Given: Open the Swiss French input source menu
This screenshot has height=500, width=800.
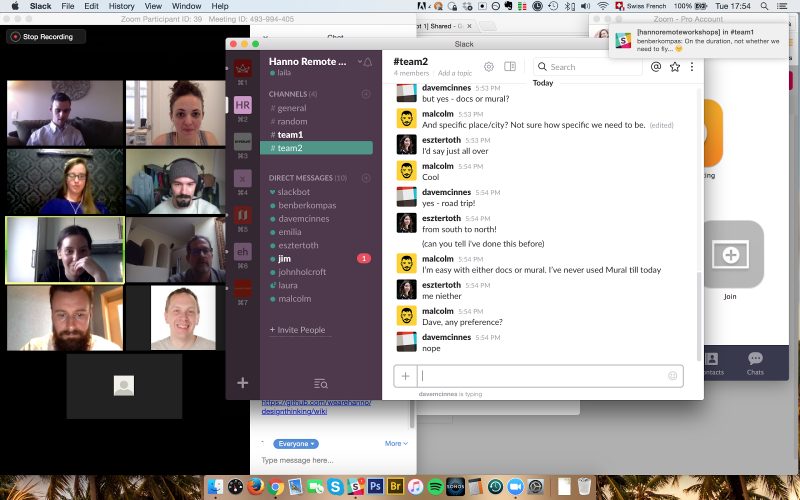Looking at the screenshot, I should pos(641,6).
